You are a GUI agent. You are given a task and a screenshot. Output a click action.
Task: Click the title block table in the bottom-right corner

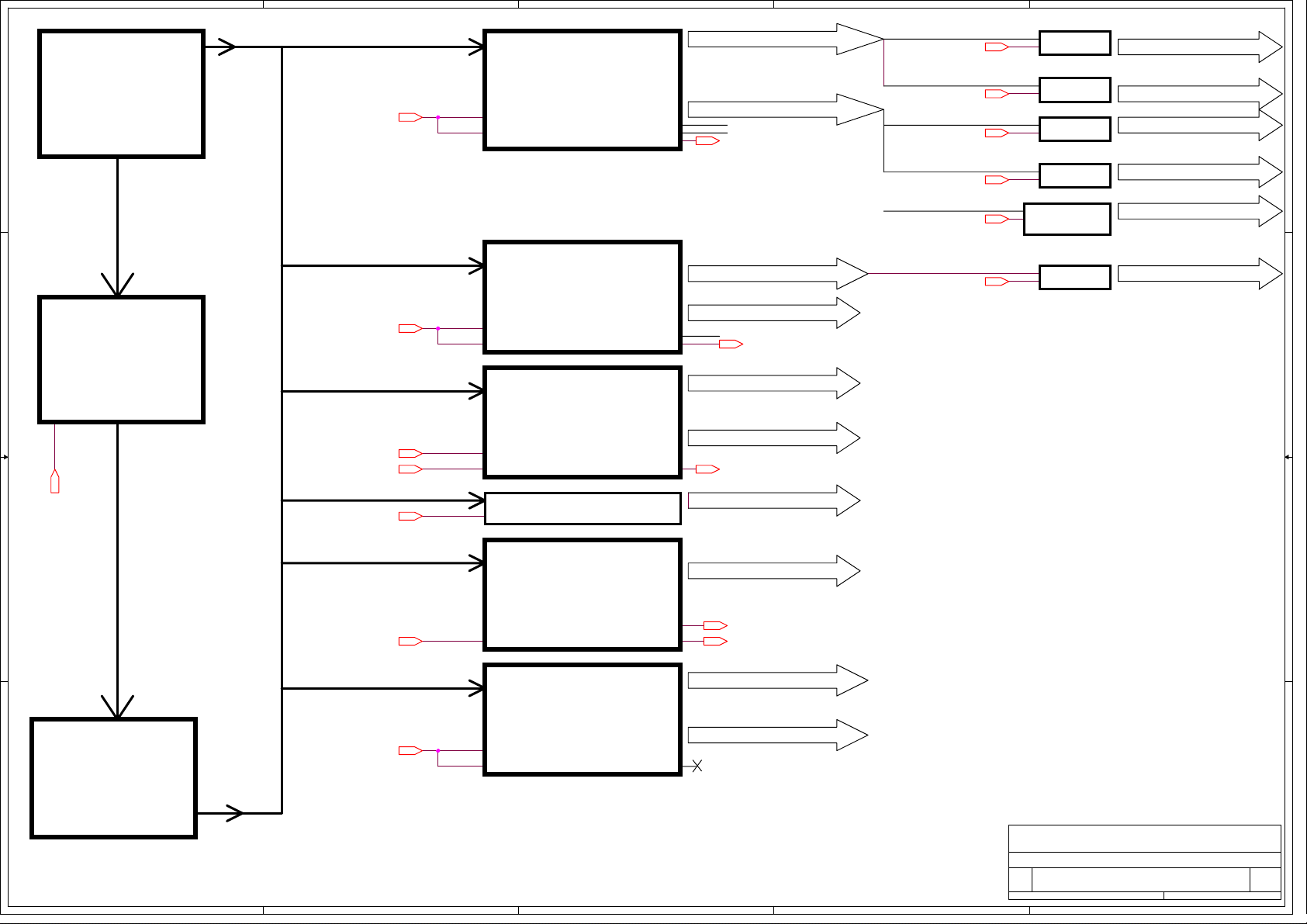[x=1145, y=862]
